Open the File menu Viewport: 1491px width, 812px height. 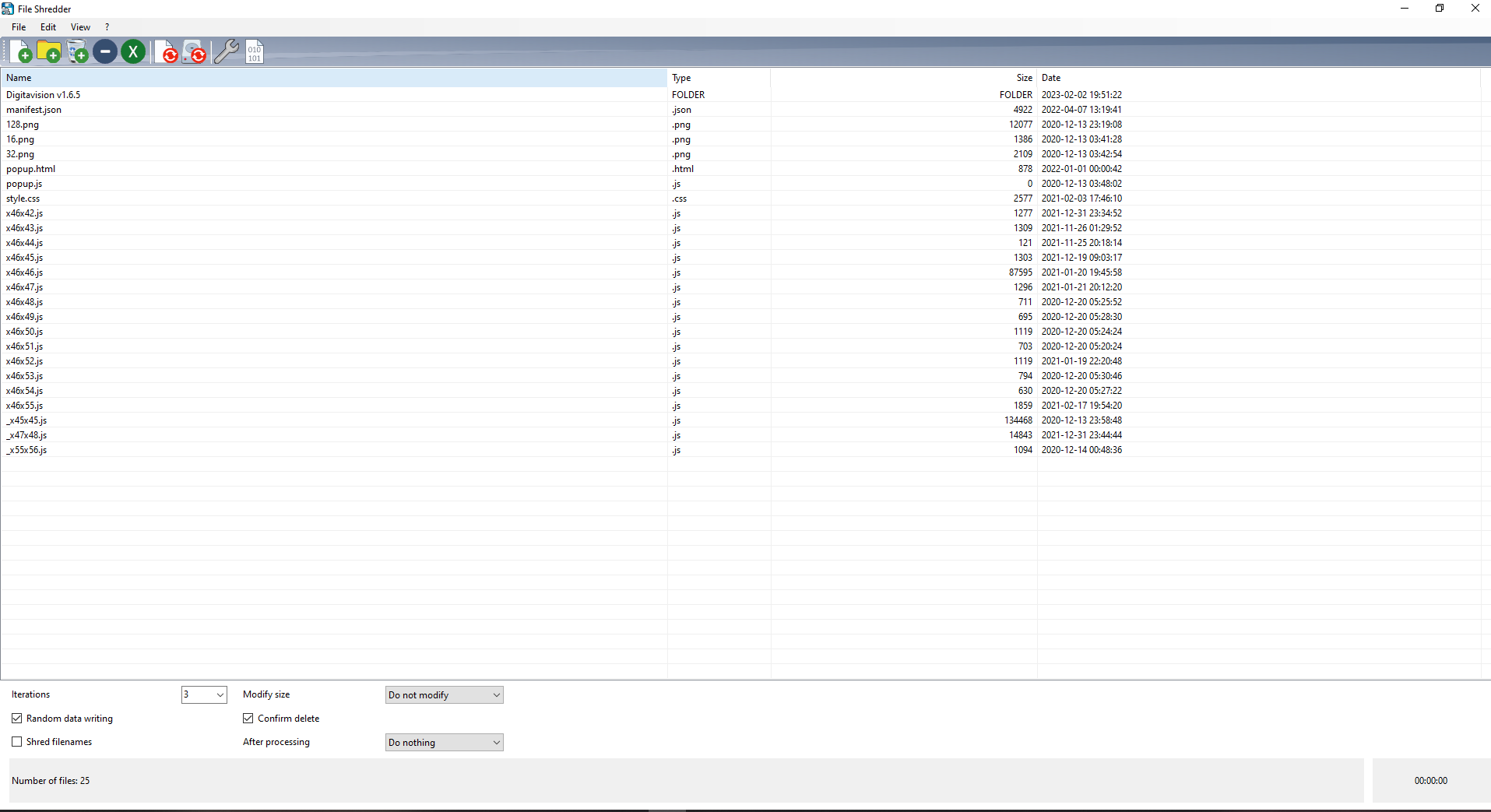[18, 26]
